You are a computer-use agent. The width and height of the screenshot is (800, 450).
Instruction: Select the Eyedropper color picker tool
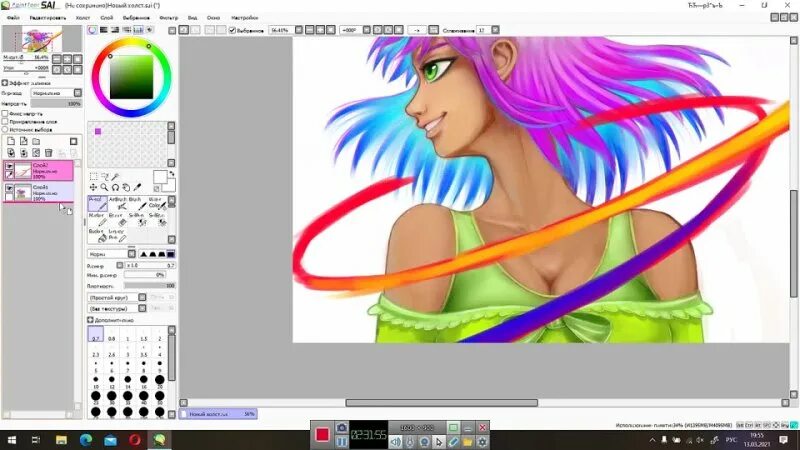(x=137, y=188)
